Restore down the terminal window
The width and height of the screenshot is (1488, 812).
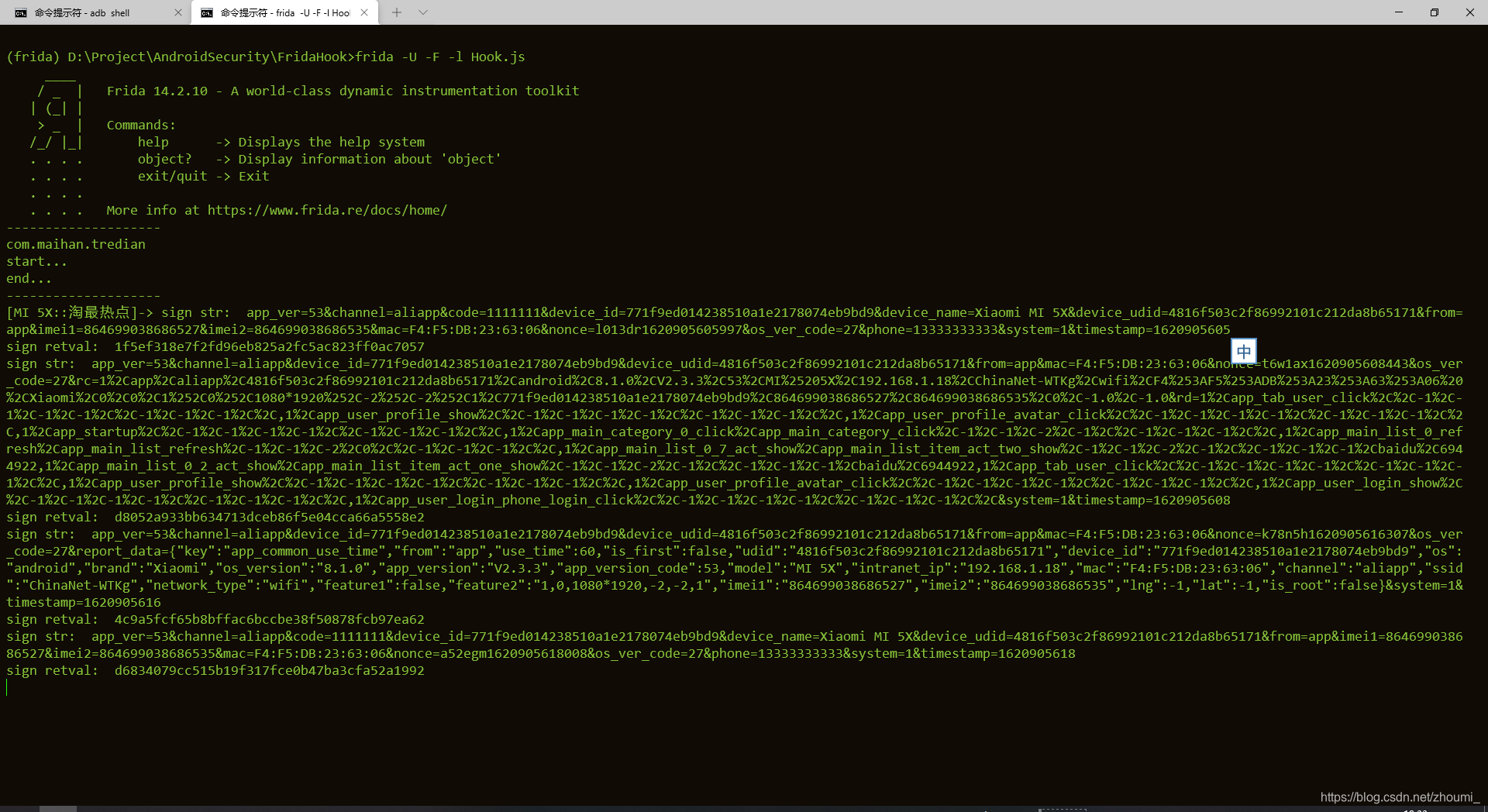tap(1435, 12)
